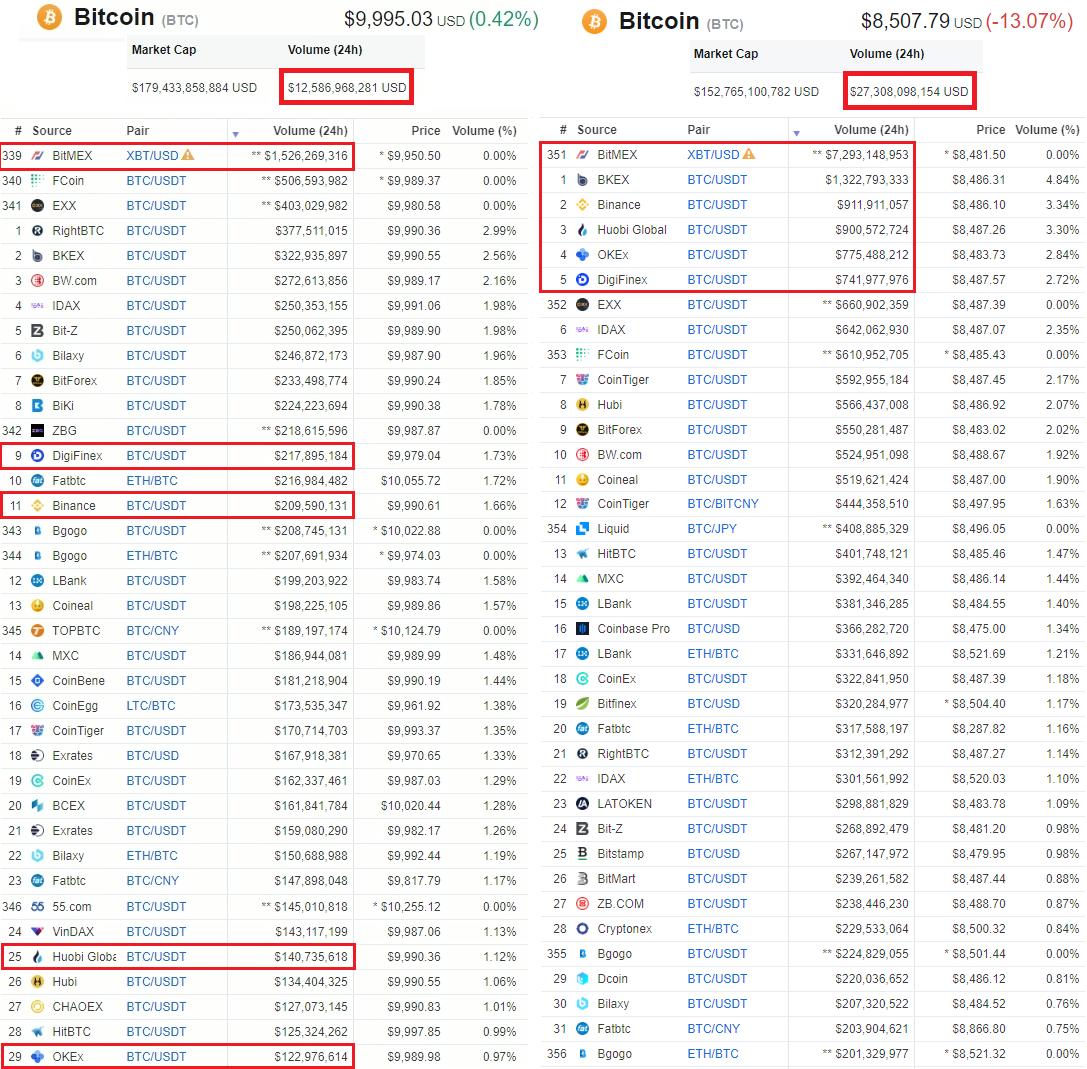
Task: Click the Bitstamp exchange icon
Action: pyautogui.click(x=582, y=853)
